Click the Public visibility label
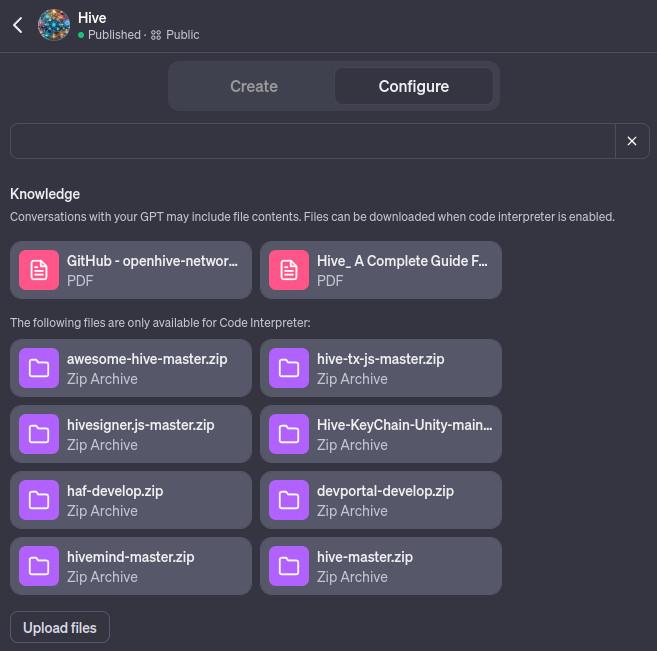The image size is (657, 651). [183, 35]
